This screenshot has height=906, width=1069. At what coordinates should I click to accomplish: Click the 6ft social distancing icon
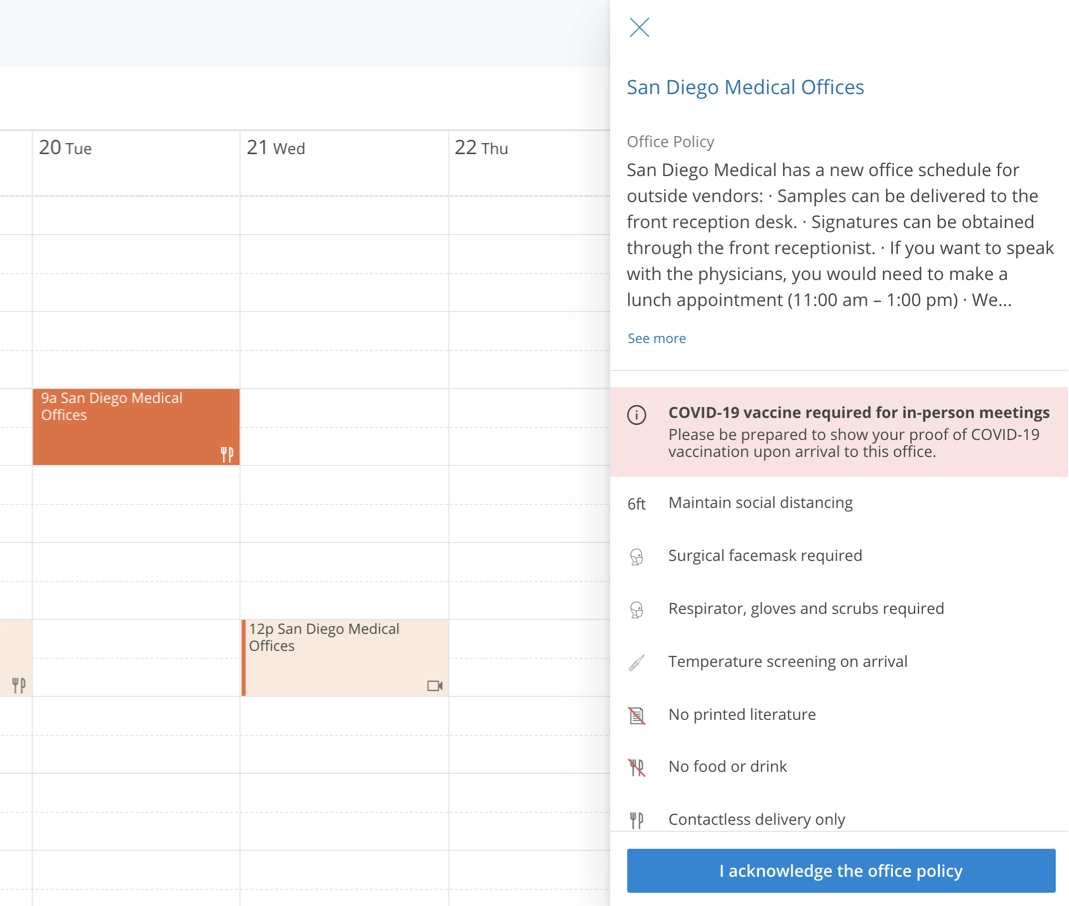[637, 504]
